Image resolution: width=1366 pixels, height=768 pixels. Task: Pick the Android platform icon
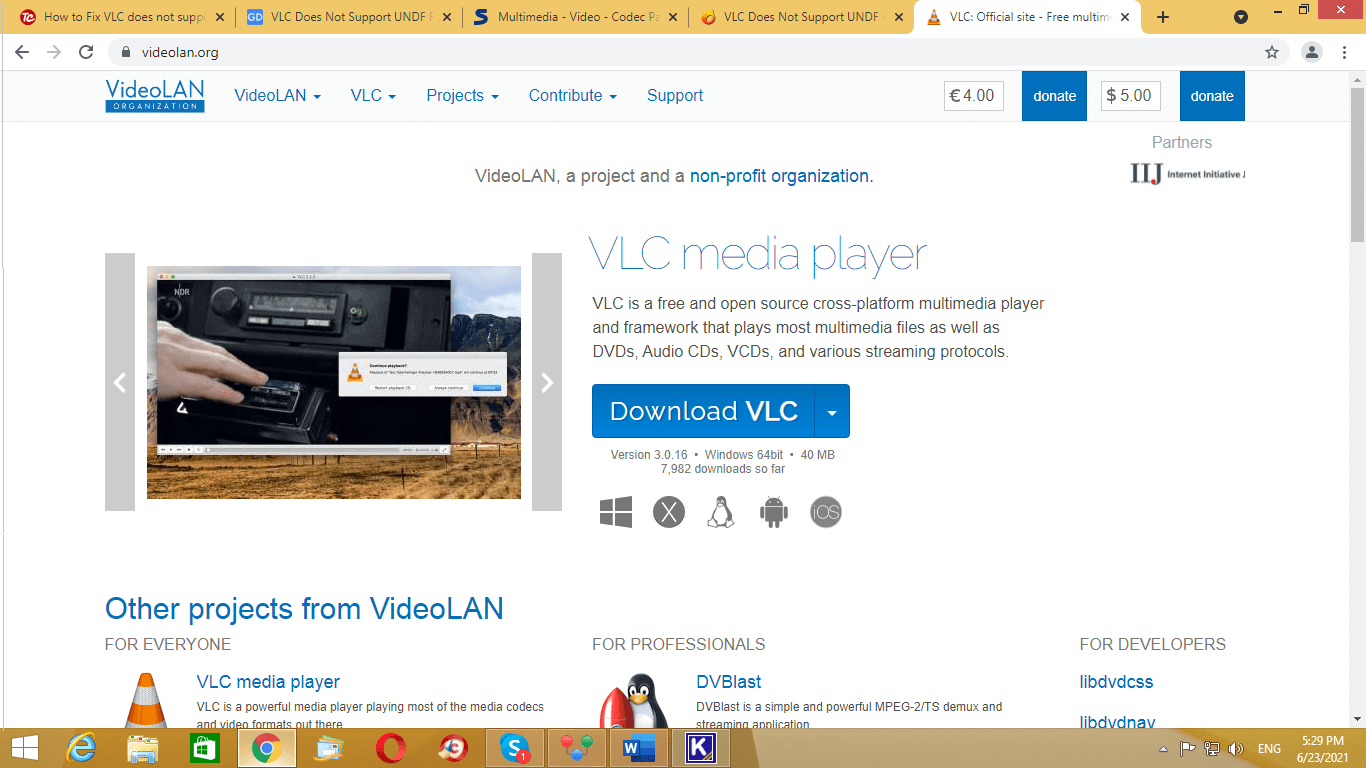(x=774, y=513)
